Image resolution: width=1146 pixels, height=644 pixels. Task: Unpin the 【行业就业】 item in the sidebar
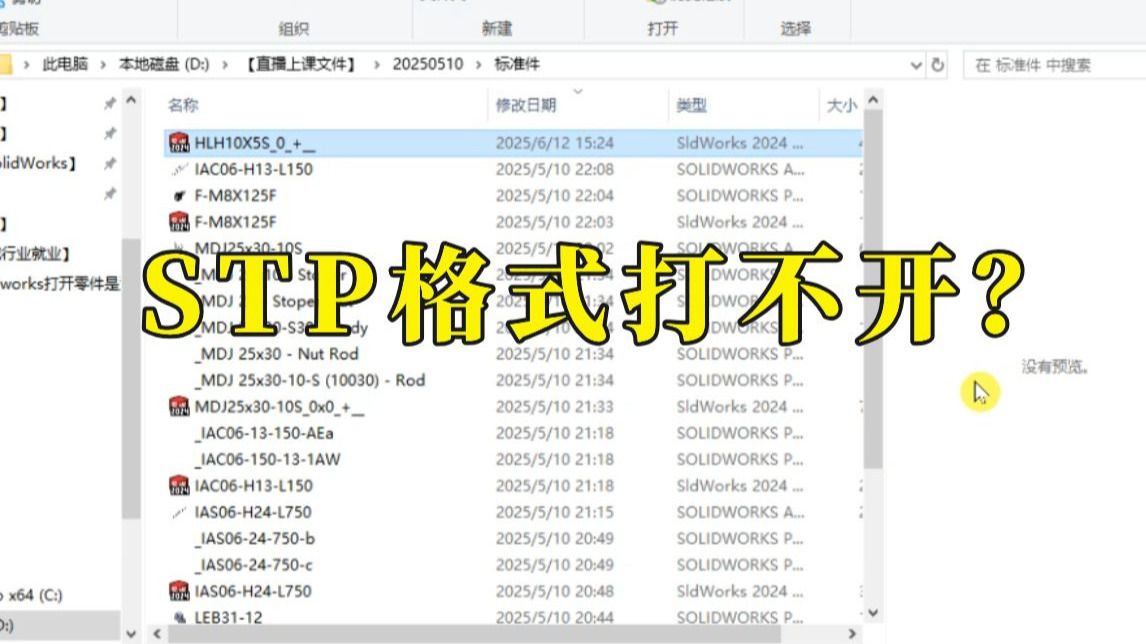coord(110,253)
